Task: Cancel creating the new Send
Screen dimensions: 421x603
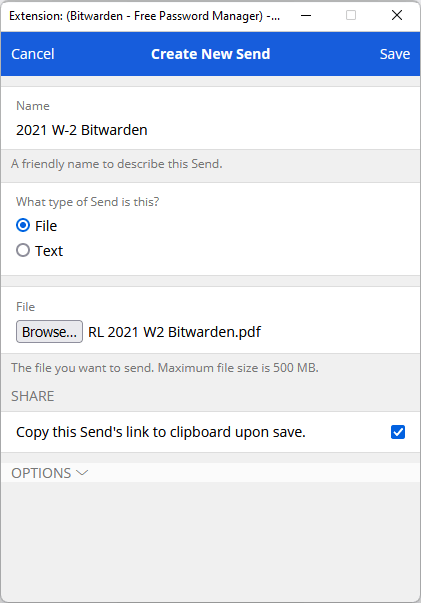Action: tap(33, 54)
